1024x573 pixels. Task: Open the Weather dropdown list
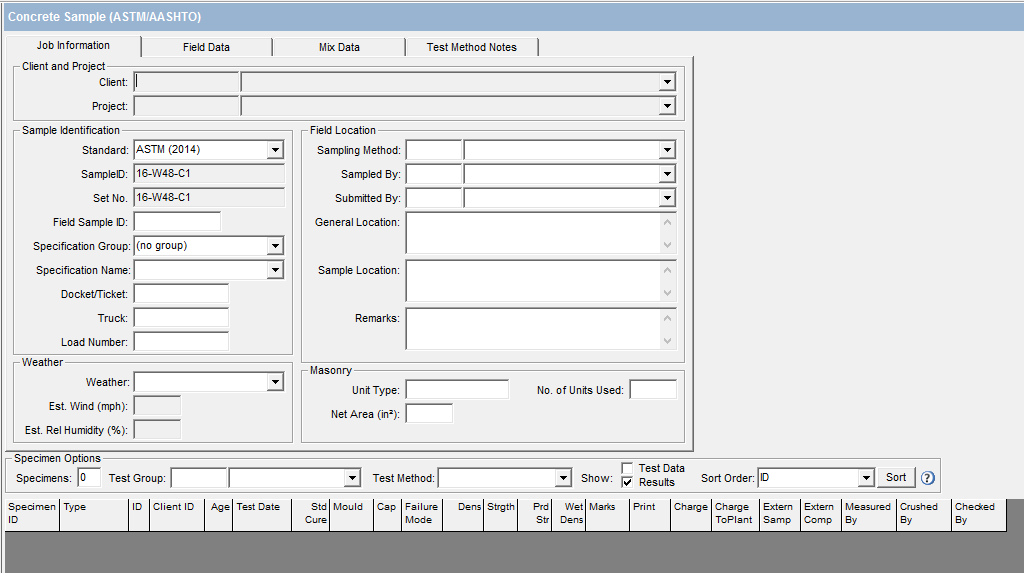pos(275,382)
